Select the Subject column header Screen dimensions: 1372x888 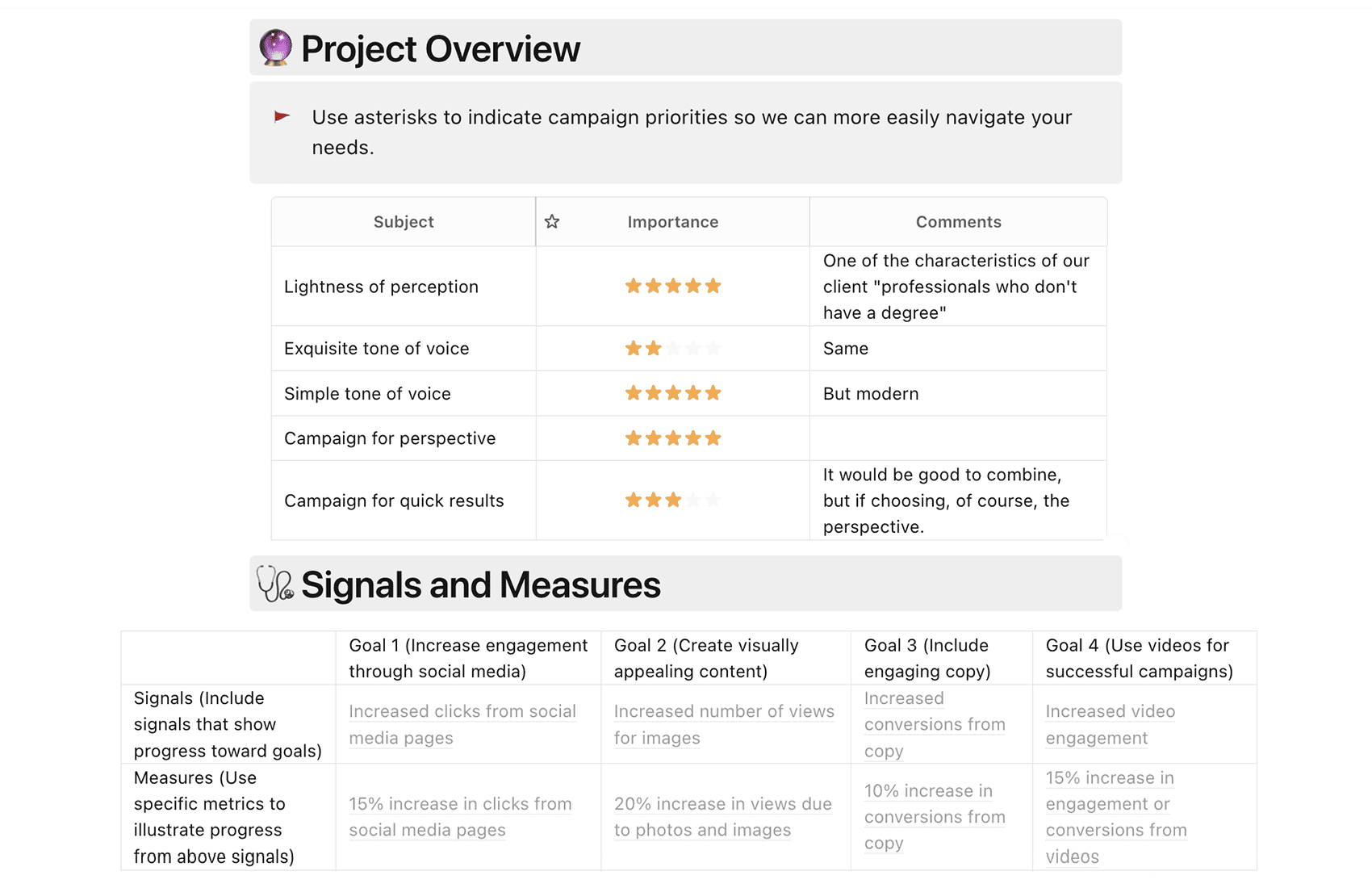[x=404, y=221]
